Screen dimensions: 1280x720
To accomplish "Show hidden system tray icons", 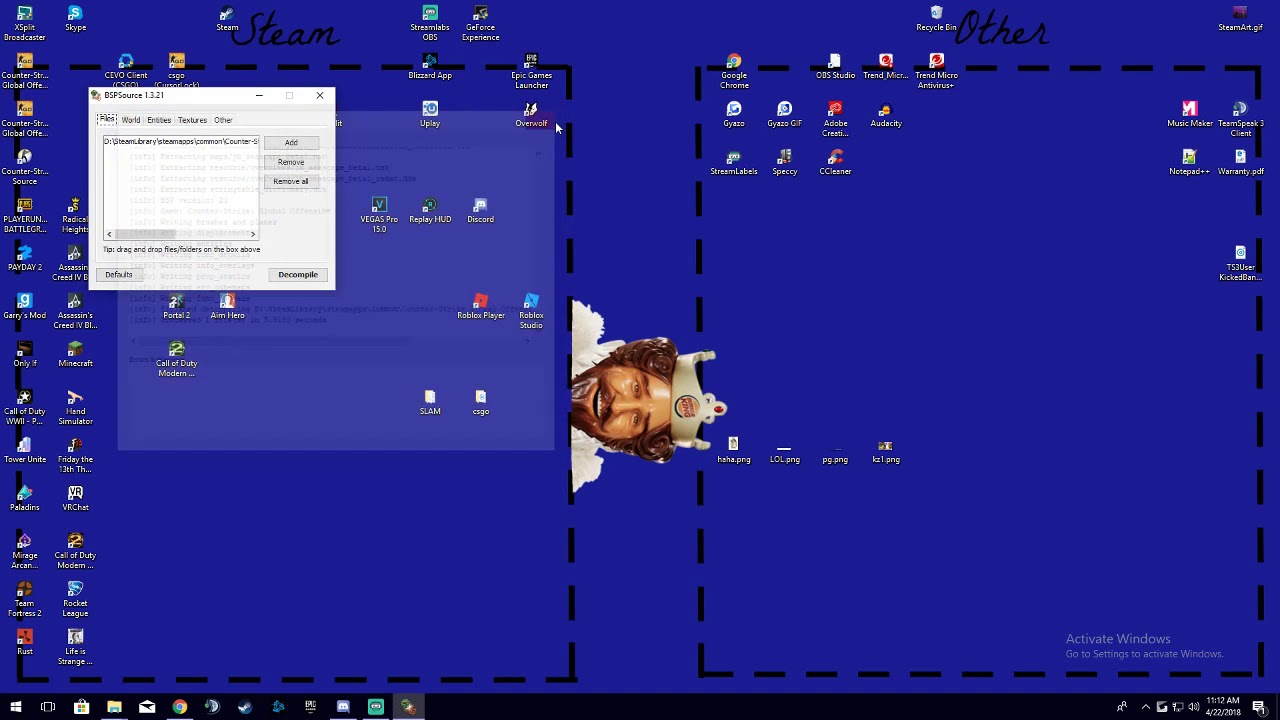I will tap(1145, 707).
